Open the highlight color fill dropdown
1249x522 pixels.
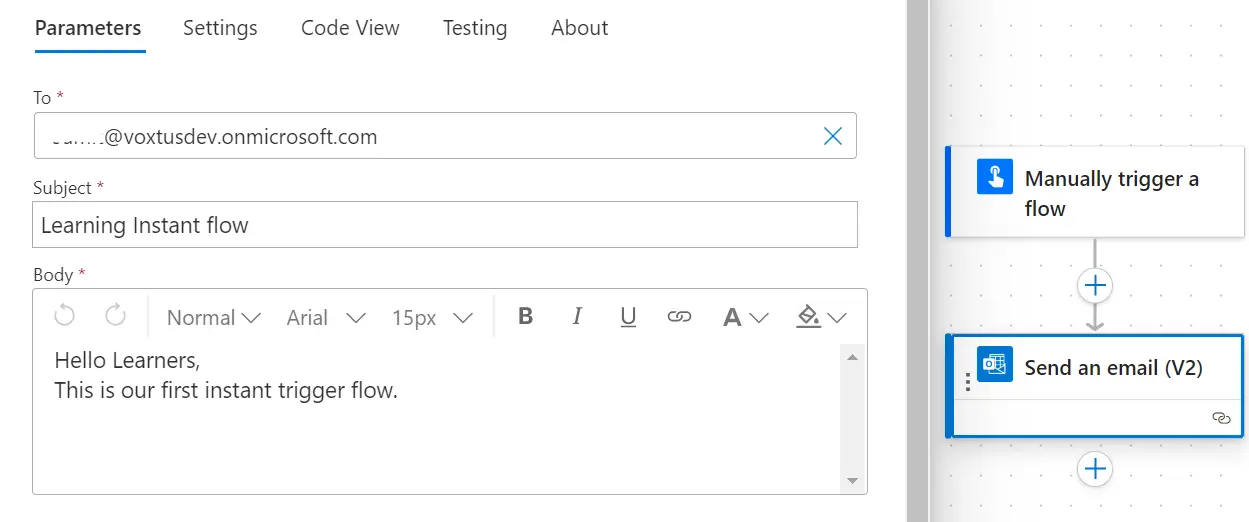820,317
